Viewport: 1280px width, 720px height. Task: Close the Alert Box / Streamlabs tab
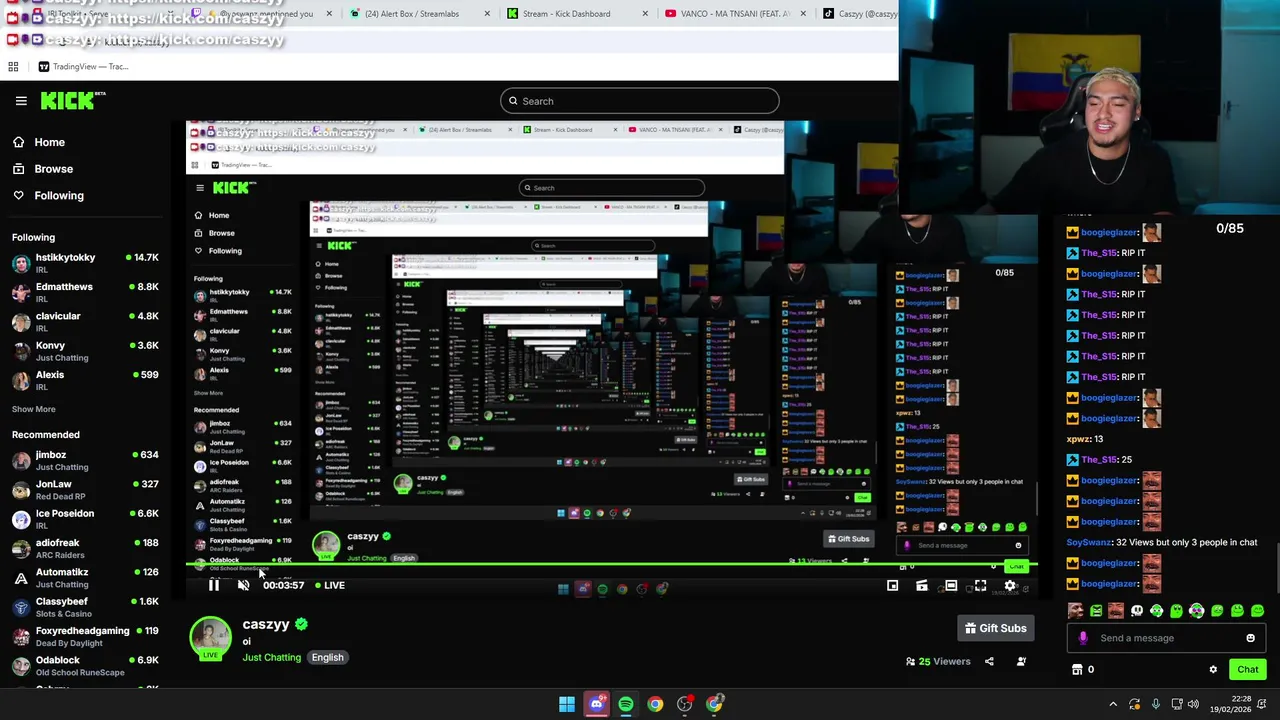487,14
